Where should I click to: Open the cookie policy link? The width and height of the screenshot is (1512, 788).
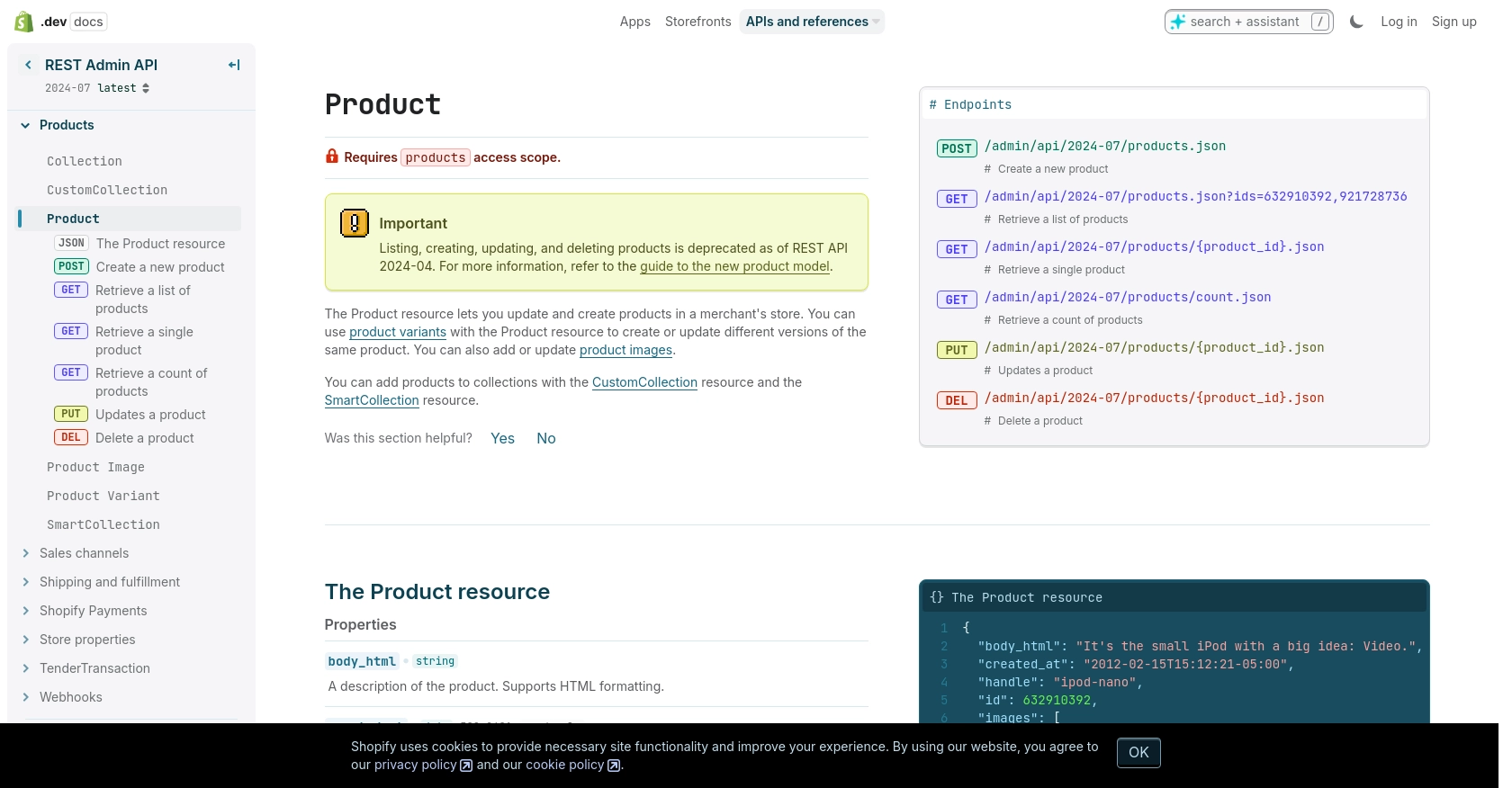pyautogui.click(x=572, y=765)
